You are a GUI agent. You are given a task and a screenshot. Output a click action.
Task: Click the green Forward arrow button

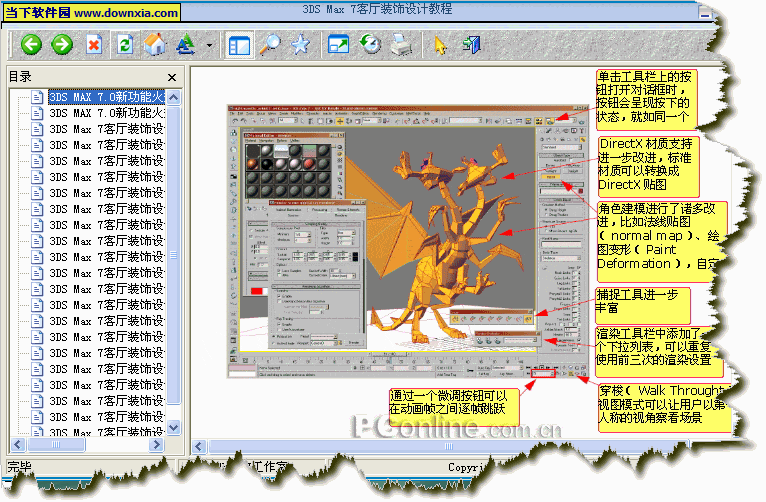click(x=62, y=44)
